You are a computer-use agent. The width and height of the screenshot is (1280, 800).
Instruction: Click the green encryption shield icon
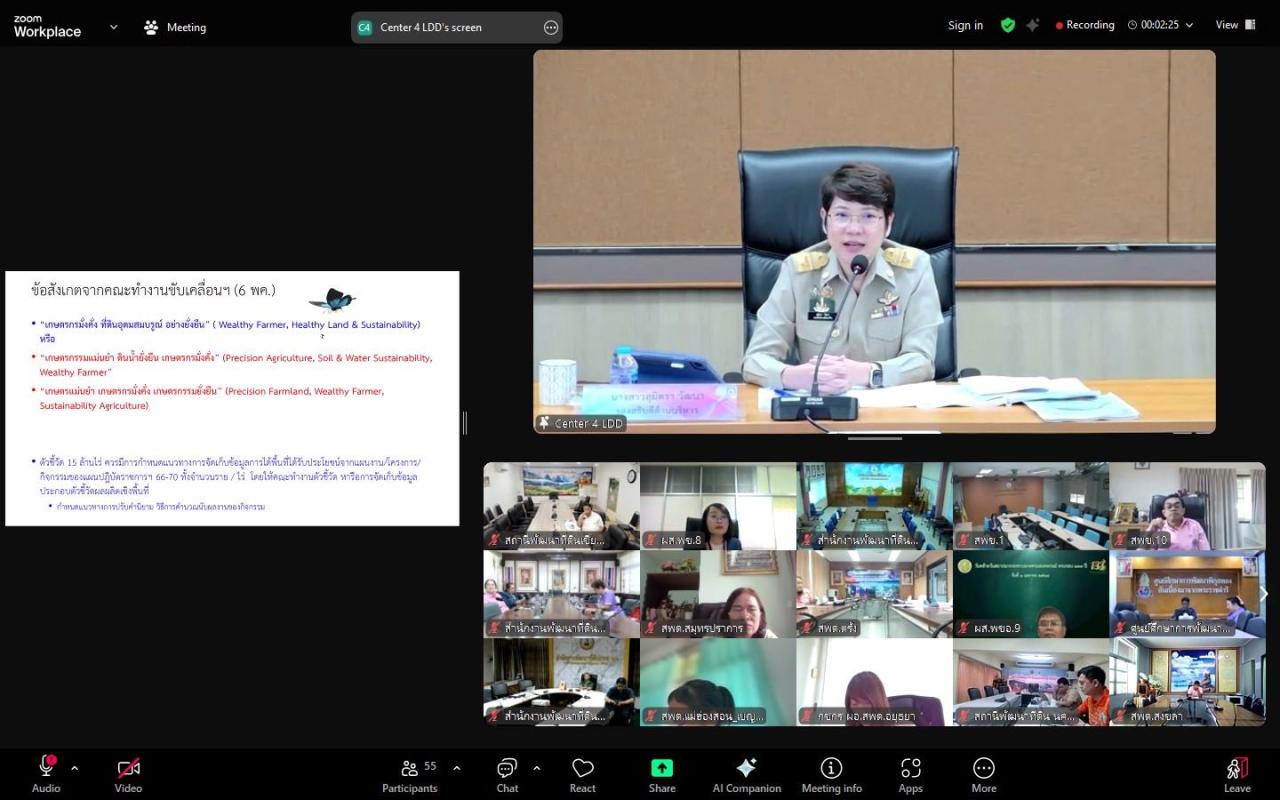[x=1008, y=25]
